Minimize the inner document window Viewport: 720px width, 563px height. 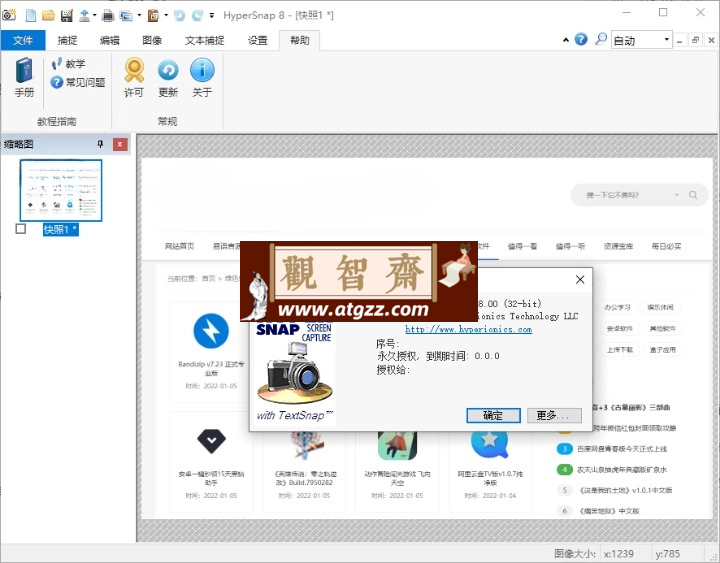tap(680, 40)
